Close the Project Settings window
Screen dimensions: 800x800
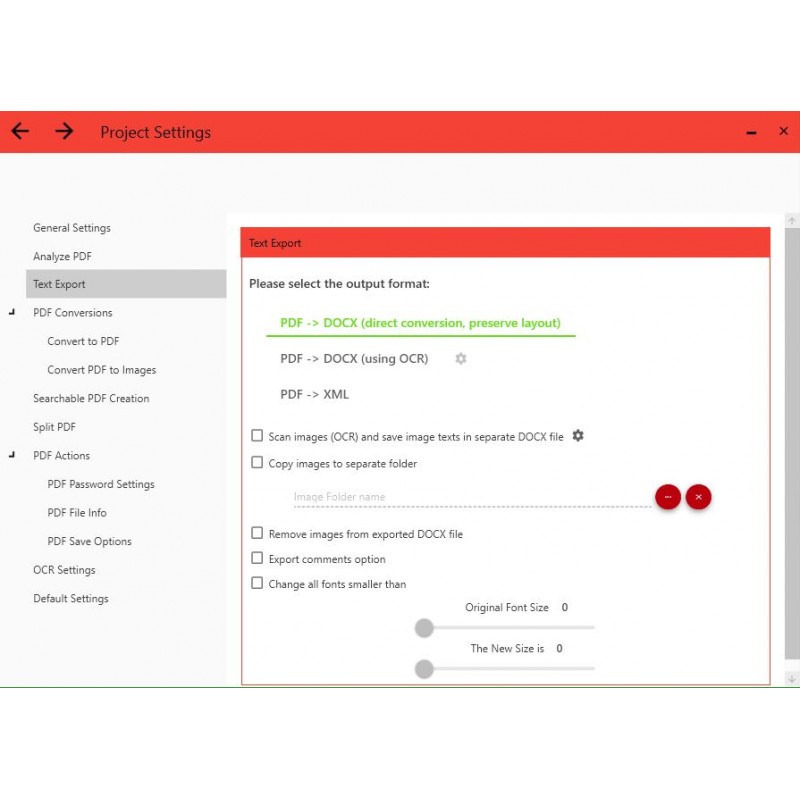pos(783,131)
